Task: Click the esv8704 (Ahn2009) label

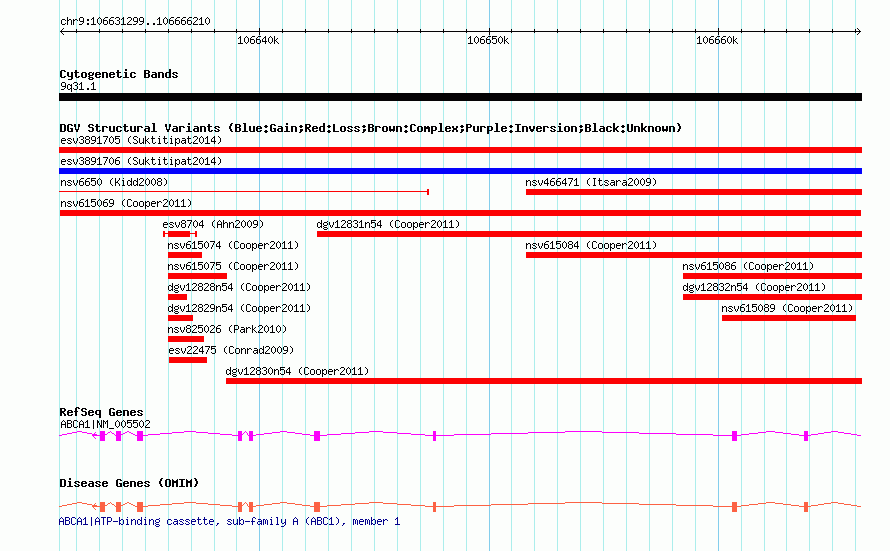Action: point(213,224)
